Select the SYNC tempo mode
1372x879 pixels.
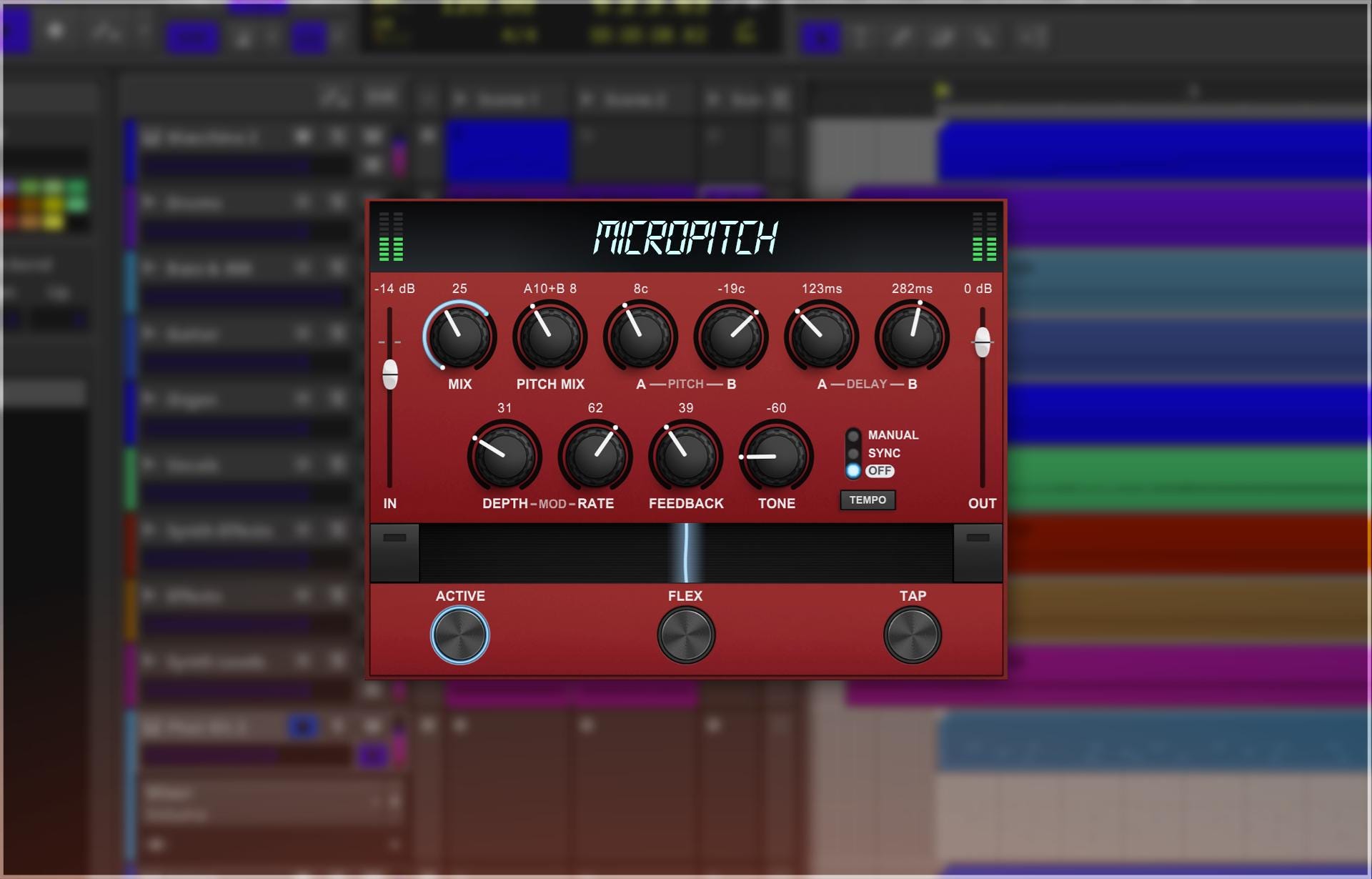(x=873, y=453)
